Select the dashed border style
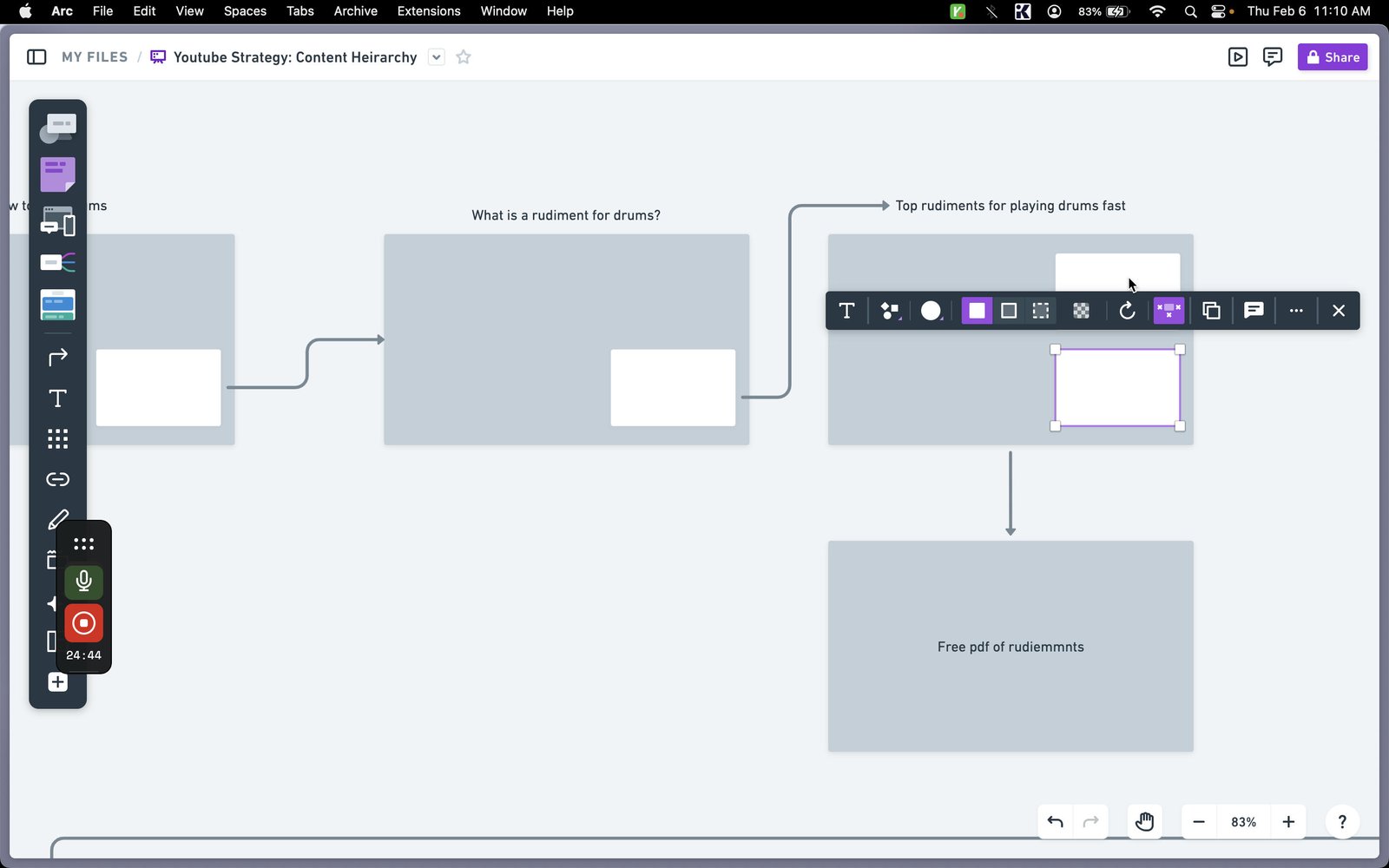 click(1041, 311)
